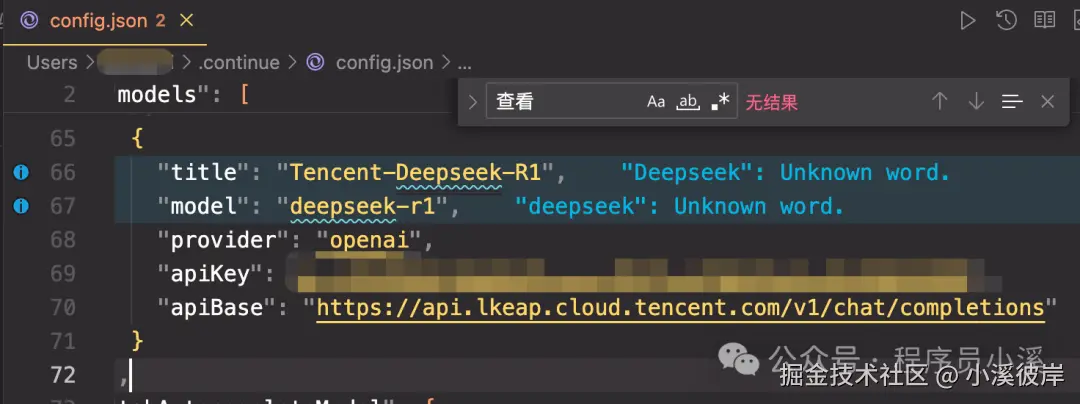The height and width of the screenshot is (404, 1080).
Task: Go to next match arrow
Action: click(x=976, y=102)
